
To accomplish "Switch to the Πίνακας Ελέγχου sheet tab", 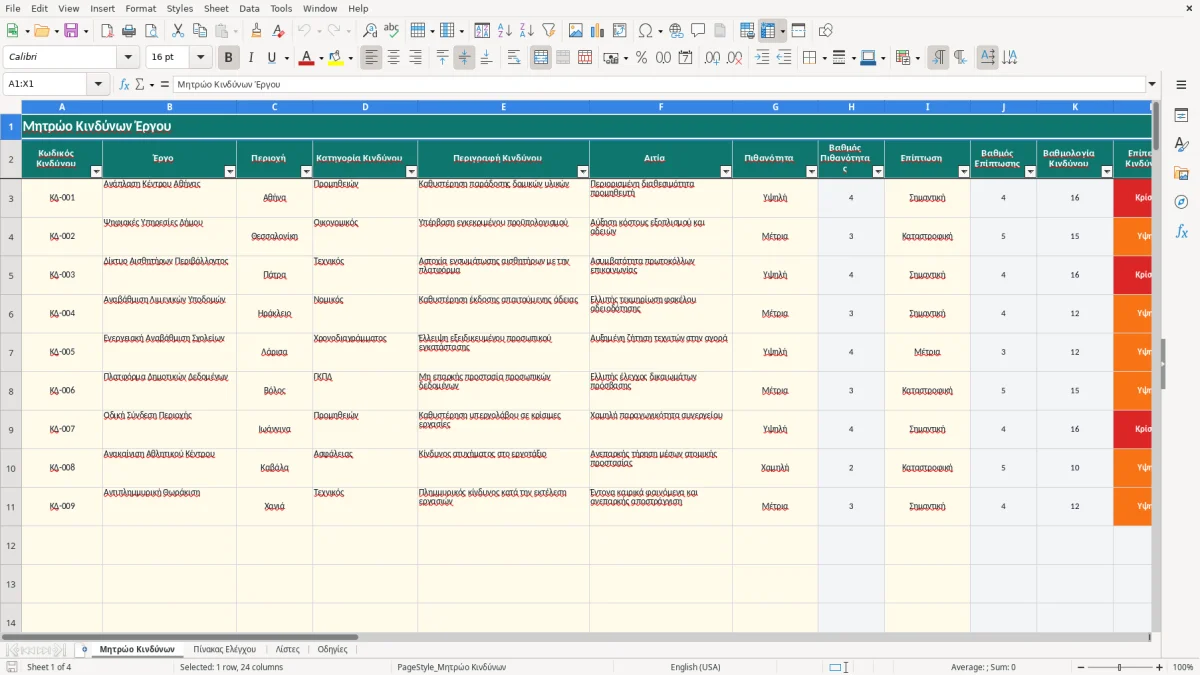I will click(225, 649).
